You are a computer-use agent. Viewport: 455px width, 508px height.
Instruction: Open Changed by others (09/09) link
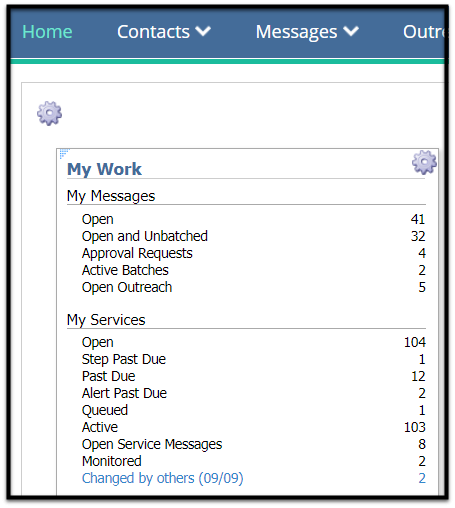pyautogui.click(x=163, y=478)
